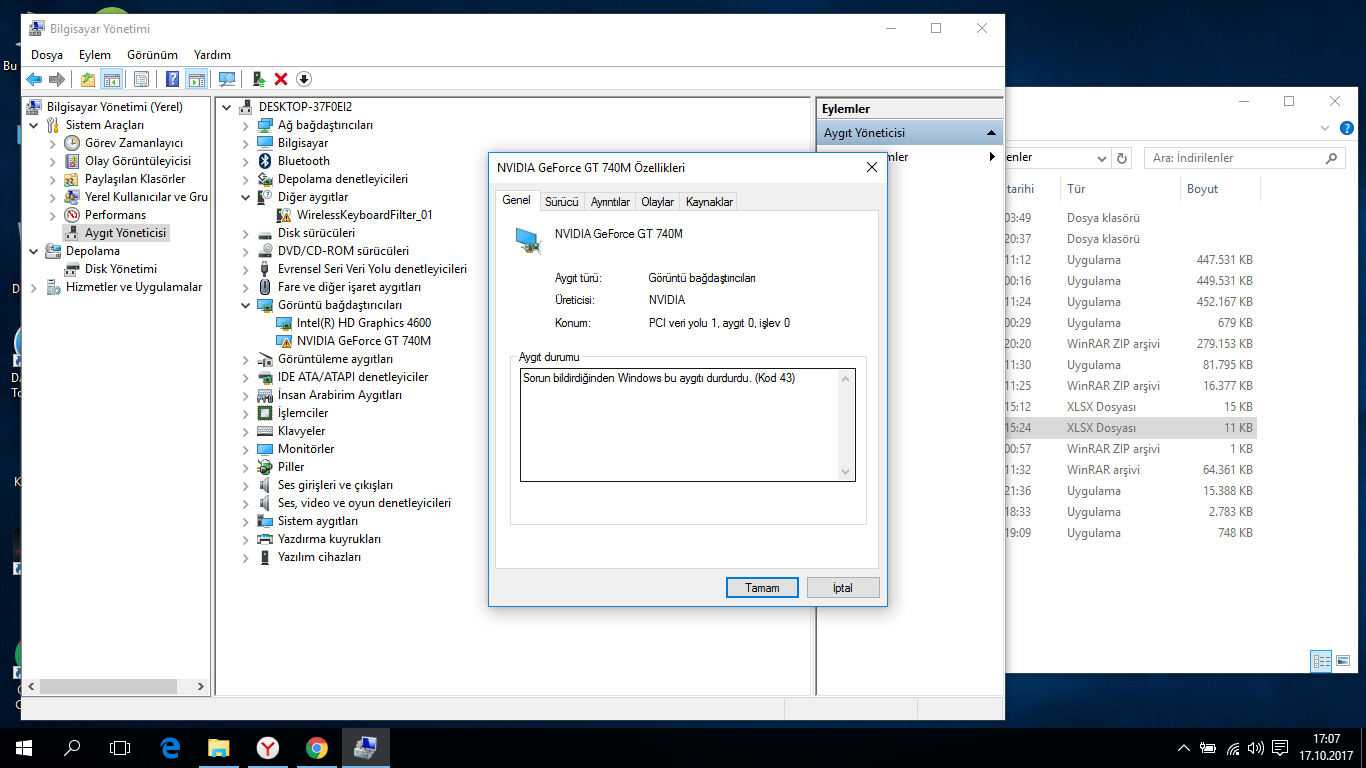1366x768 pixels.
Task: Go back using the toolbar Back arrow
Action: (x=34, y=79)
